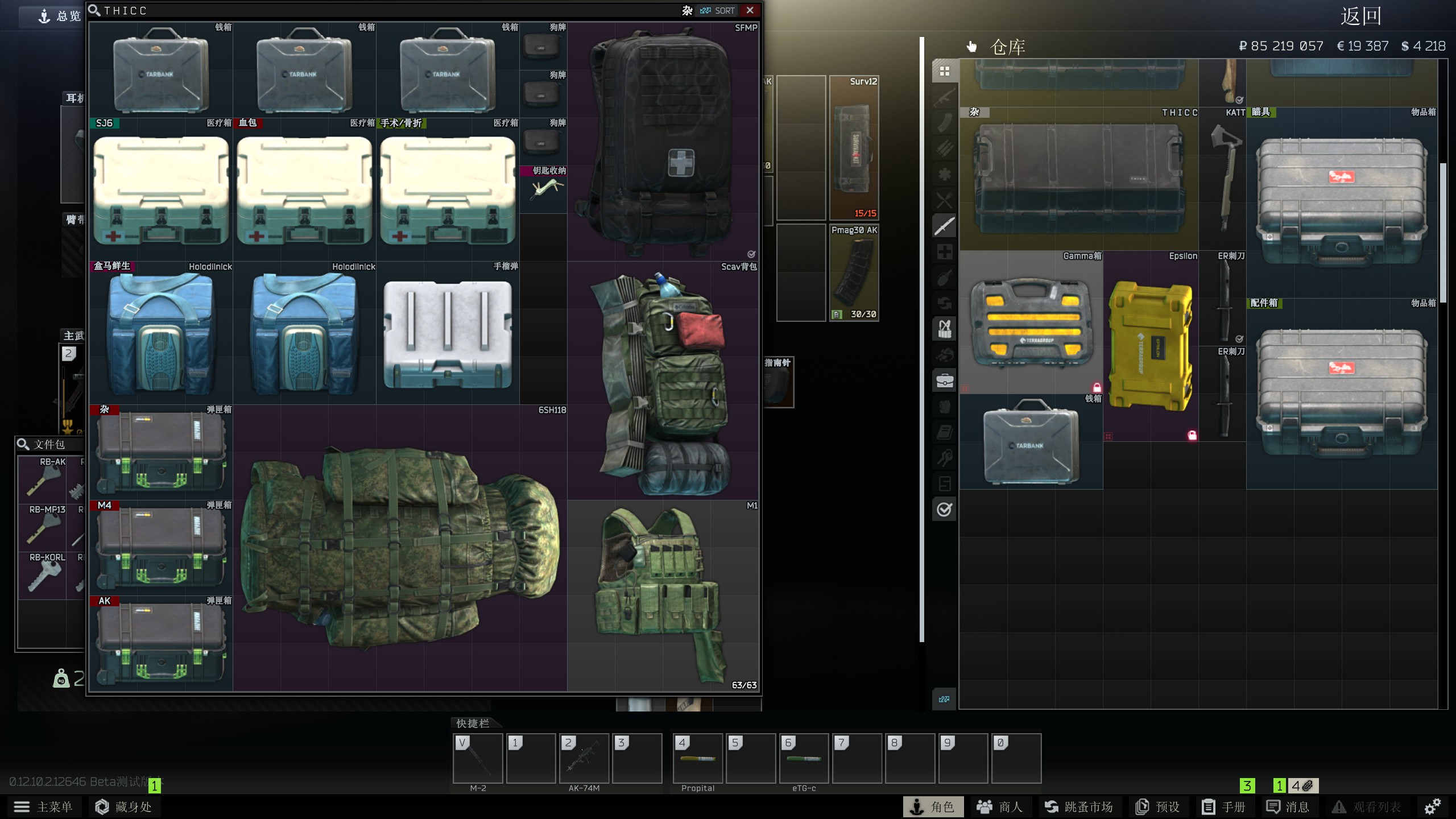Image resolution: width=1456 pixels, height=819 pixels.
Task: Open the 主菜单 main menu
Action: pos(43,806)
